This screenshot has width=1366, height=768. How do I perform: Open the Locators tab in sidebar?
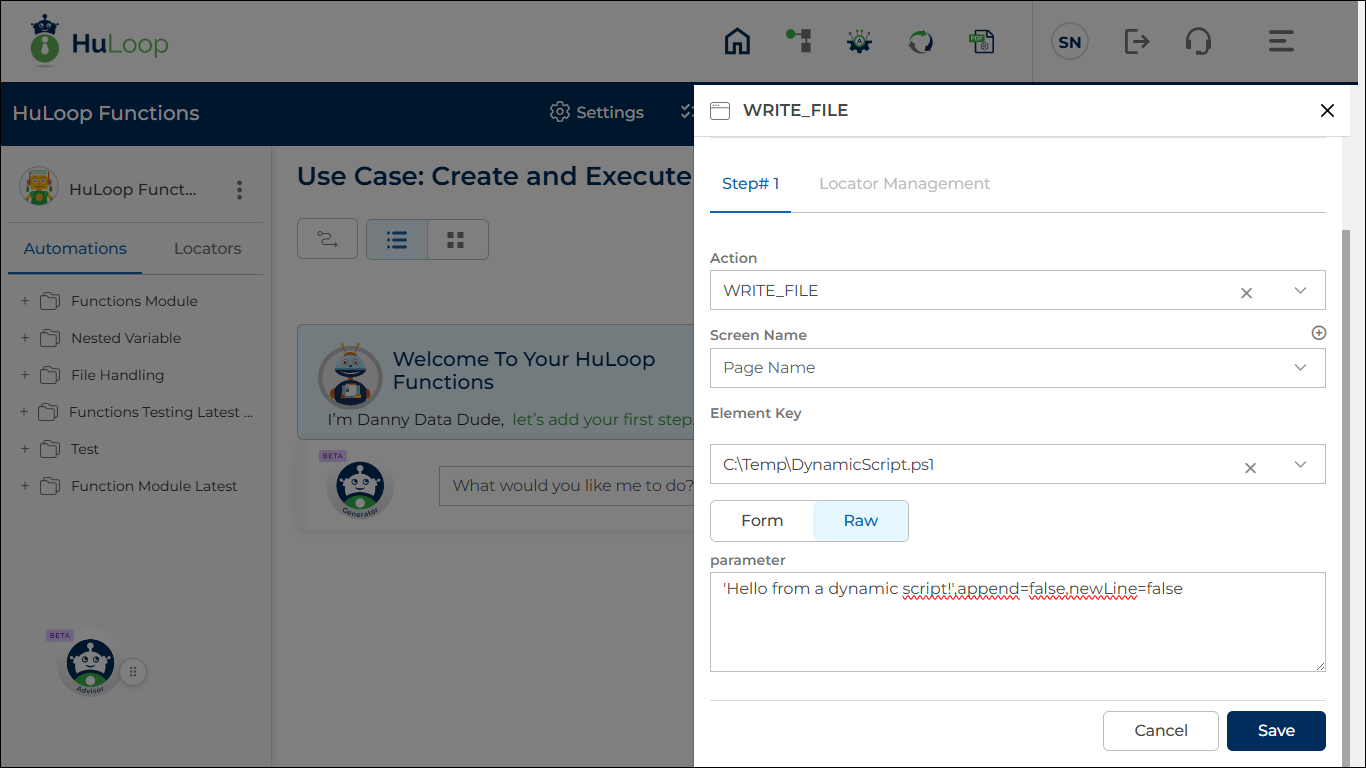click(x=207, y=249)
